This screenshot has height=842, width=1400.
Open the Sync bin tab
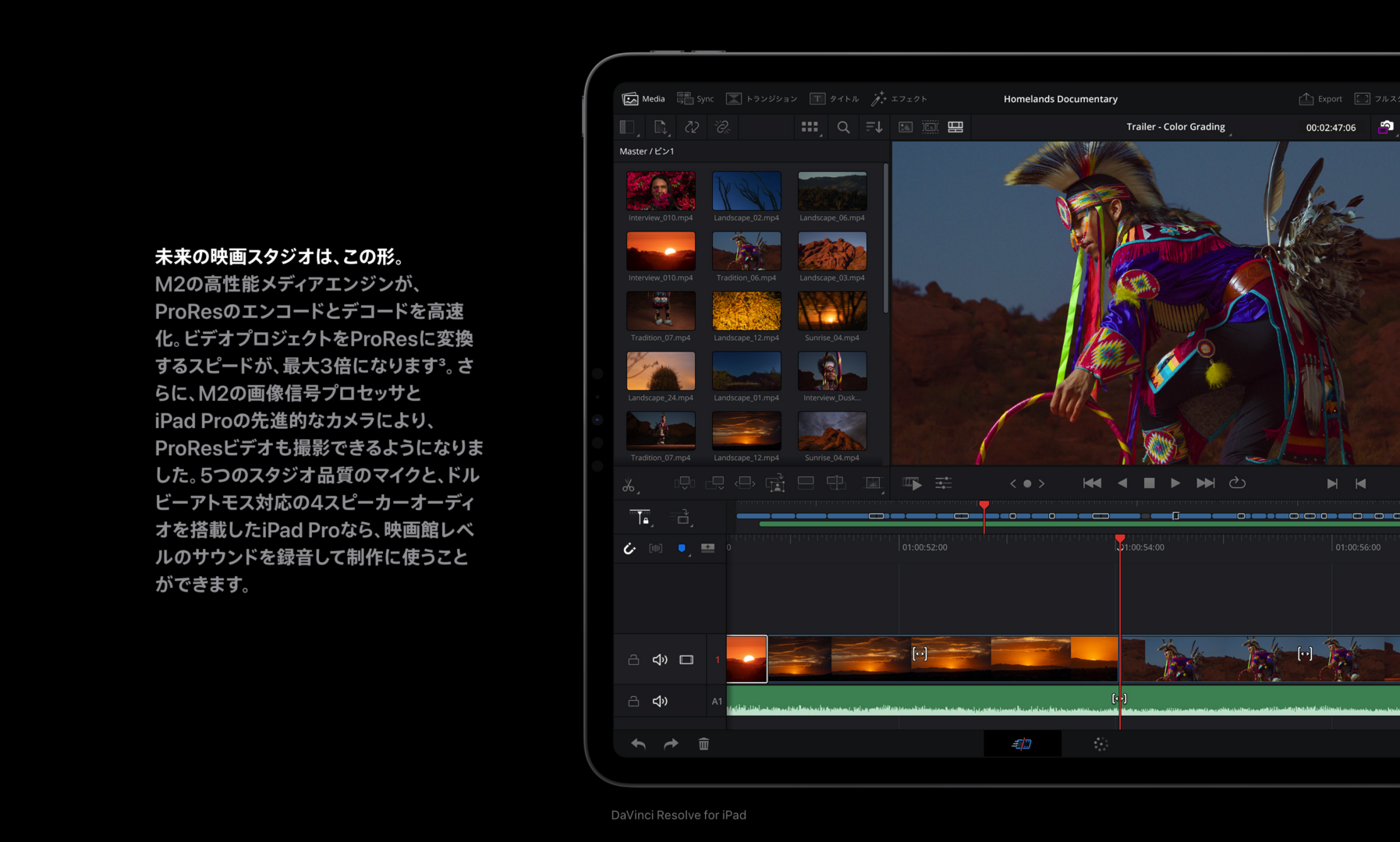tap(695, 99)
